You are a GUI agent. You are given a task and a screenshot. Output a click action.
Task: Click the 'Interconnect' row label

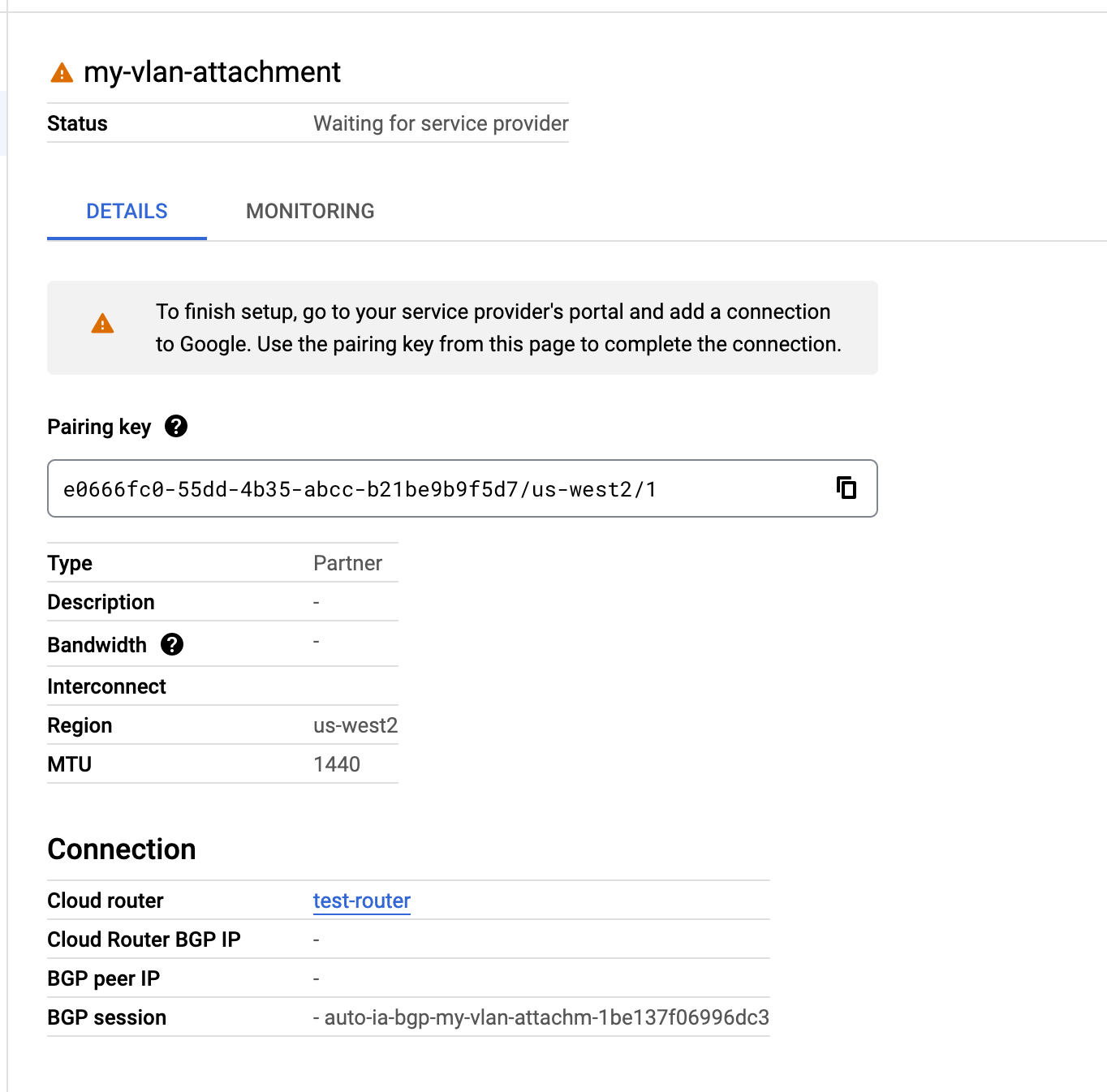(106, 686)
